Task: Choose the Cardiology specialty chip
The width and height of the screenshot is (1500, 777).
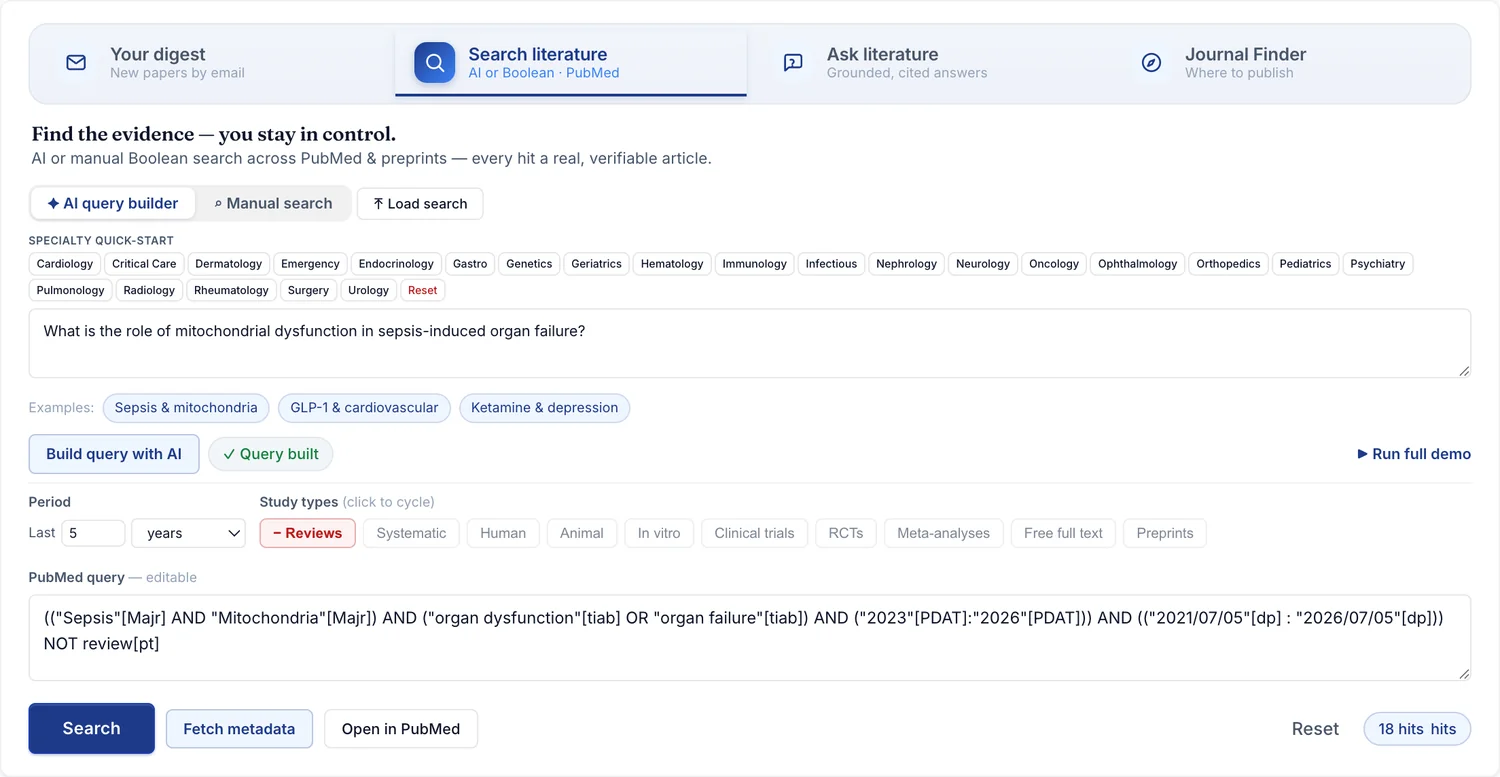Action: click(65, 264)
